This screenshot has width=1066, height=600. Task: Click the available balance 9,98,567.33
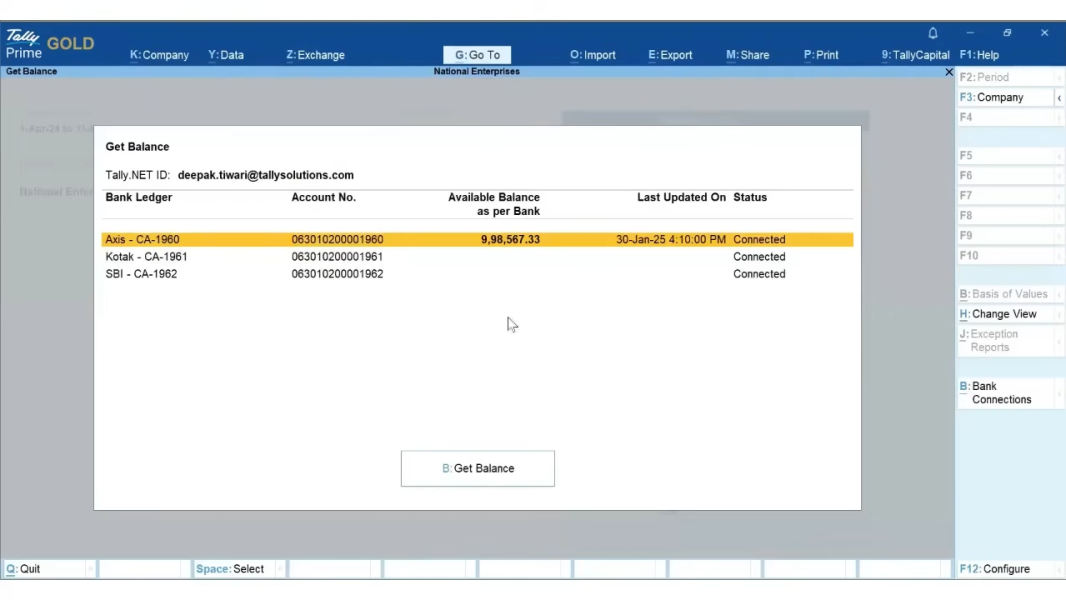(x=510, y=239)
